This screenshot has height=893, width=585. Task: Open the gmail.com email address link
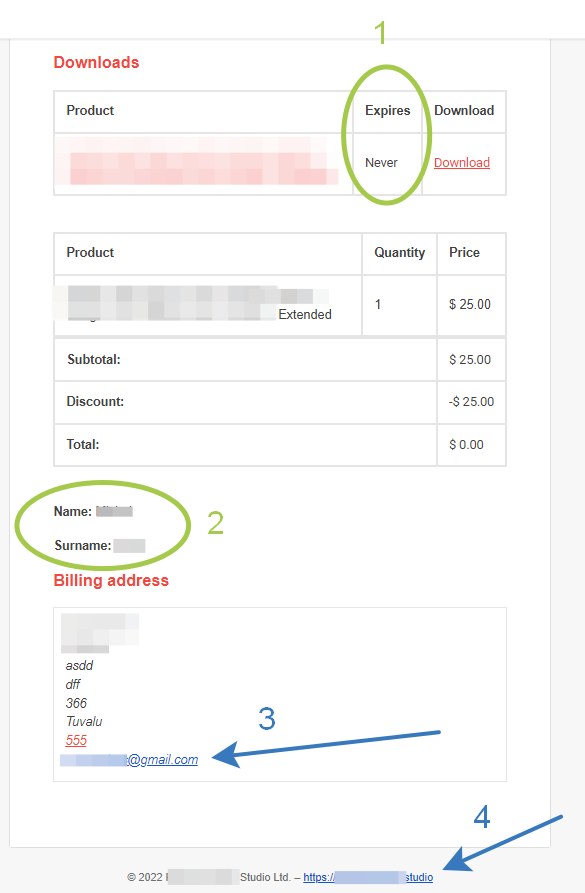click(x=129, y=760)
